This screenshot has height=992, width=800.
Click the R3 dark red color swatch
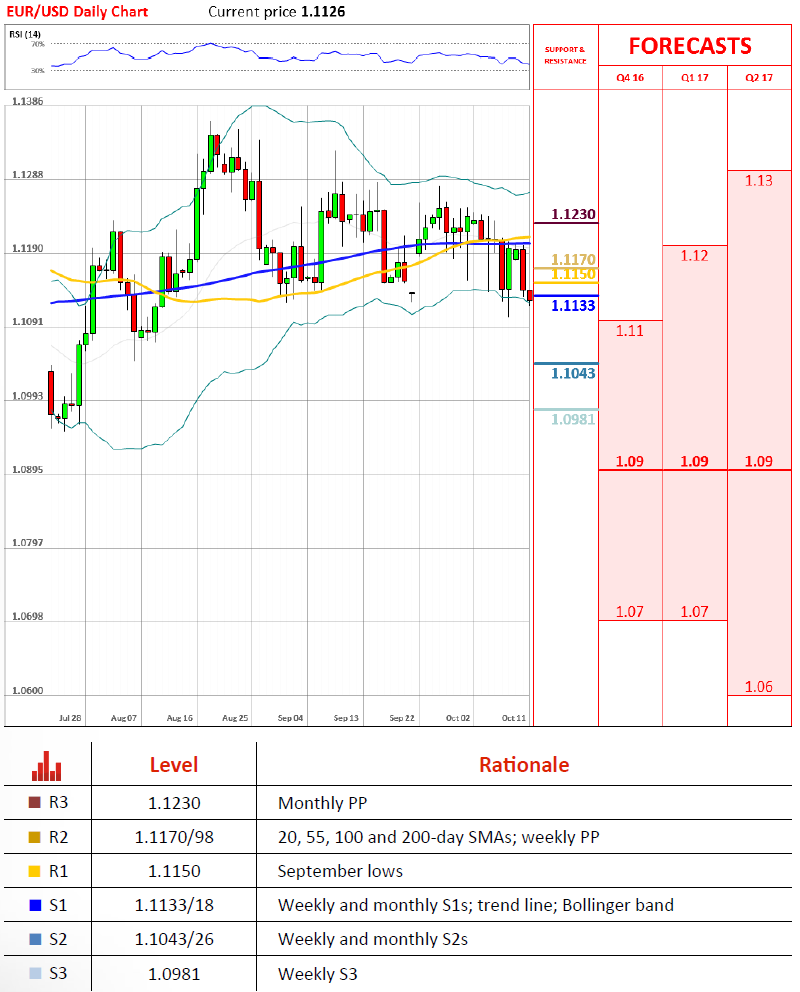click(x=35, y=802)
